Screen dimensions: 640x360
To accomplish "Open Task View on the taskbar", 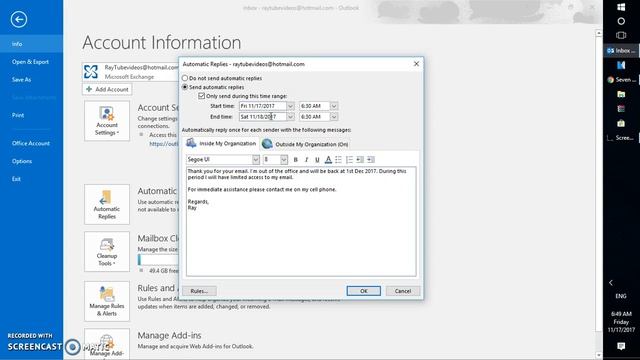I will [x=621, y=36].
